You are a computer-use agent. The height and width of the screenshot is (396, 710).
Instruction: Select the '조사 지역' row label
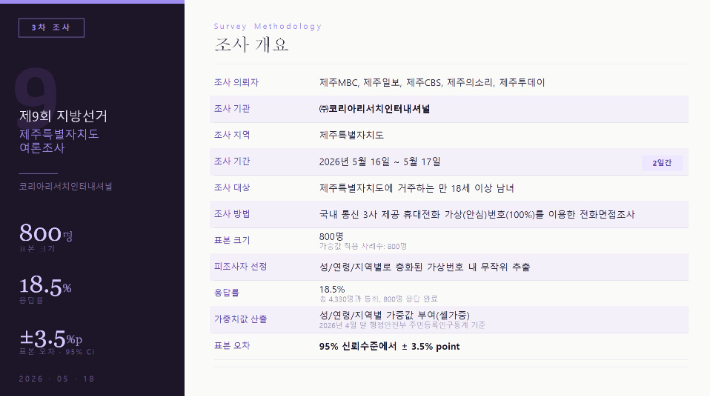(x=232, y=135)
